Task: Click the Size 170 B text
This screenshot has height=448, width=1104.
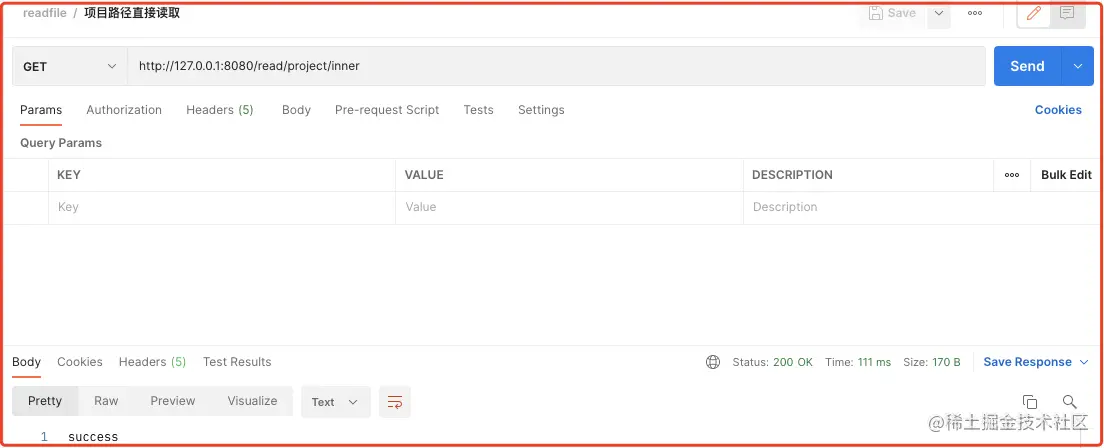Action: 932,362
